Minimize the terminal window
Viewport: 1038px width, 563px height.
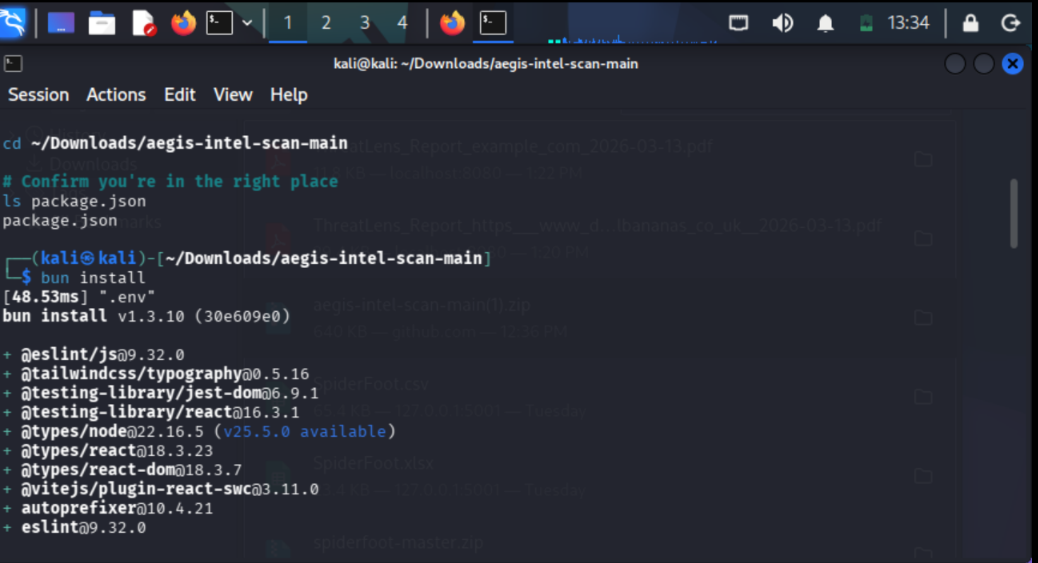[955, 64]
